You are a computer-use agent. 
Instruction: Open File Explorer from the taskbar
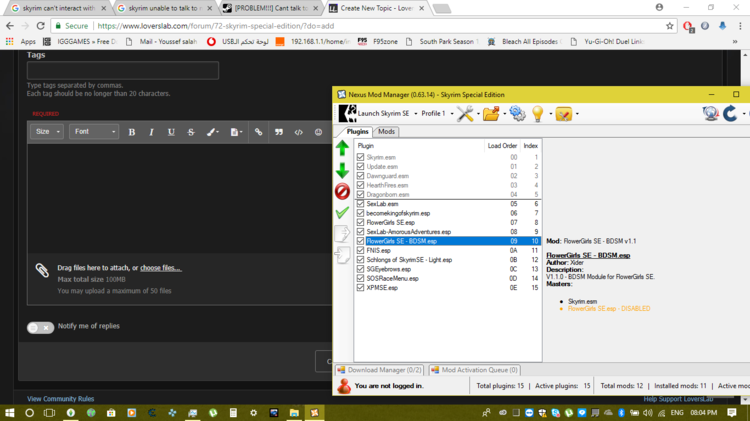tap(294, 412)
